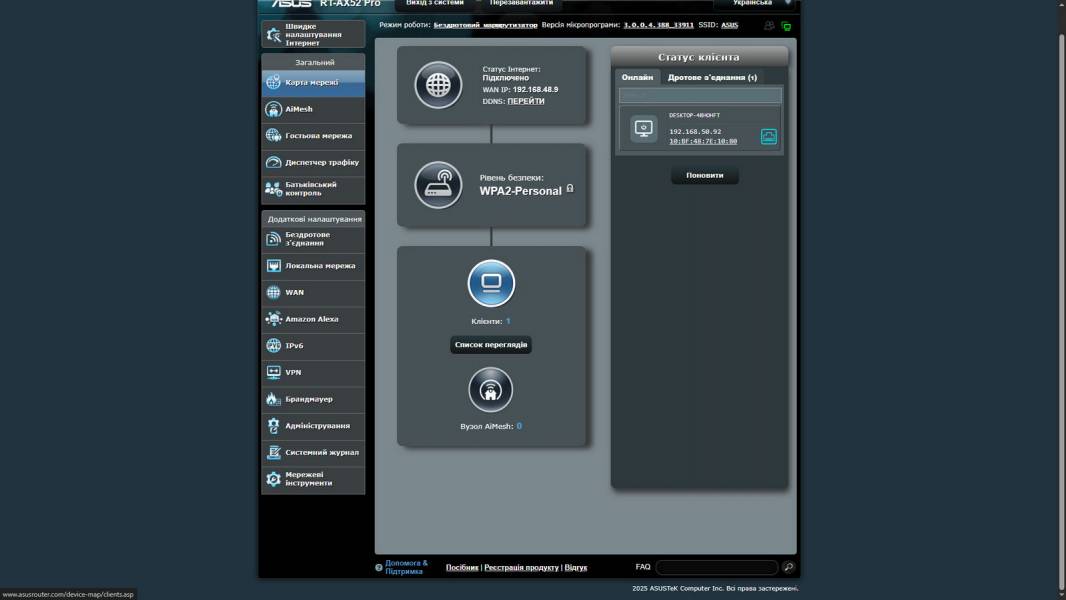Go to the VPN menu item
1066x600 pixels.
(x=313, y=372)
